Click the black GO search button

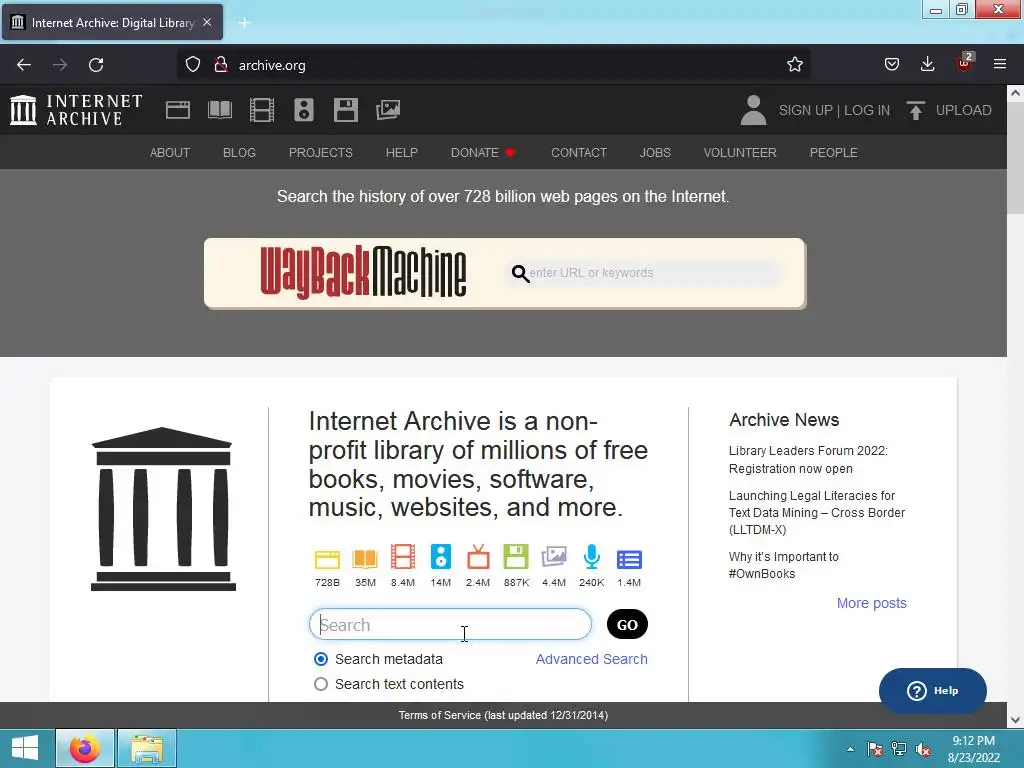click(x=627, y=624)
